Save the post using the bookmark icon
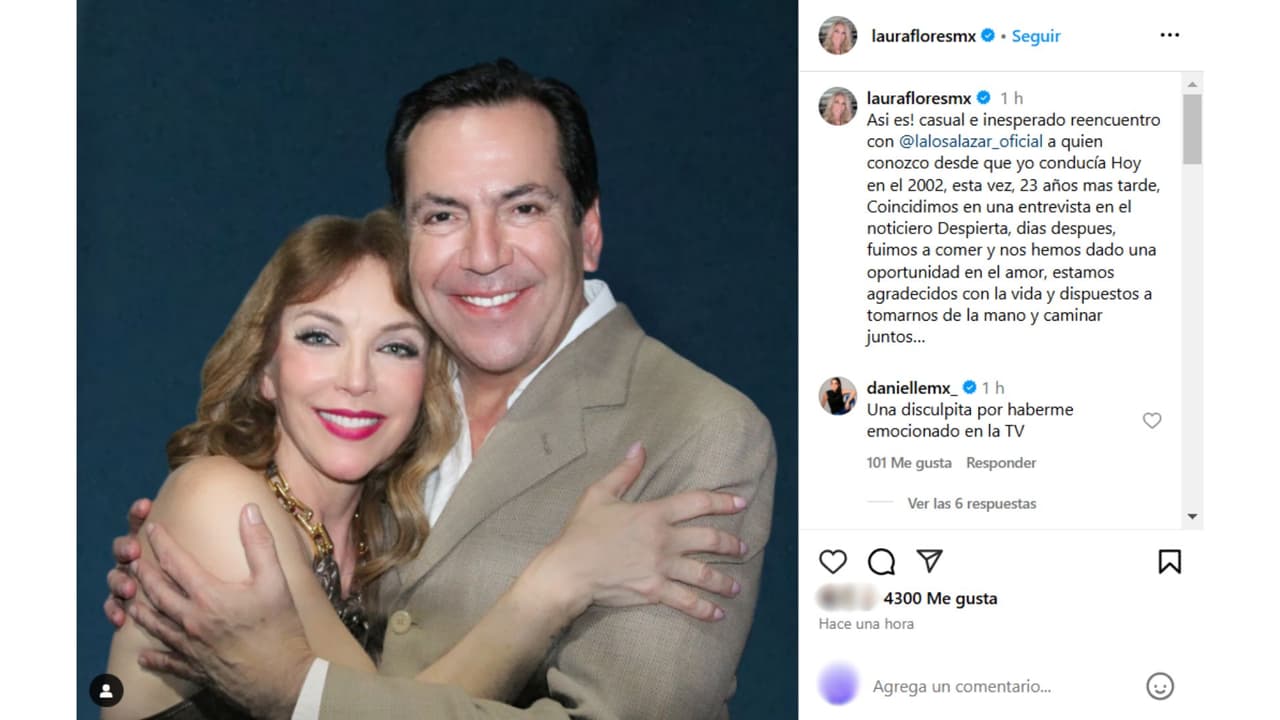The height and width of the screenshot is (720, 1280). [1168, 562]
